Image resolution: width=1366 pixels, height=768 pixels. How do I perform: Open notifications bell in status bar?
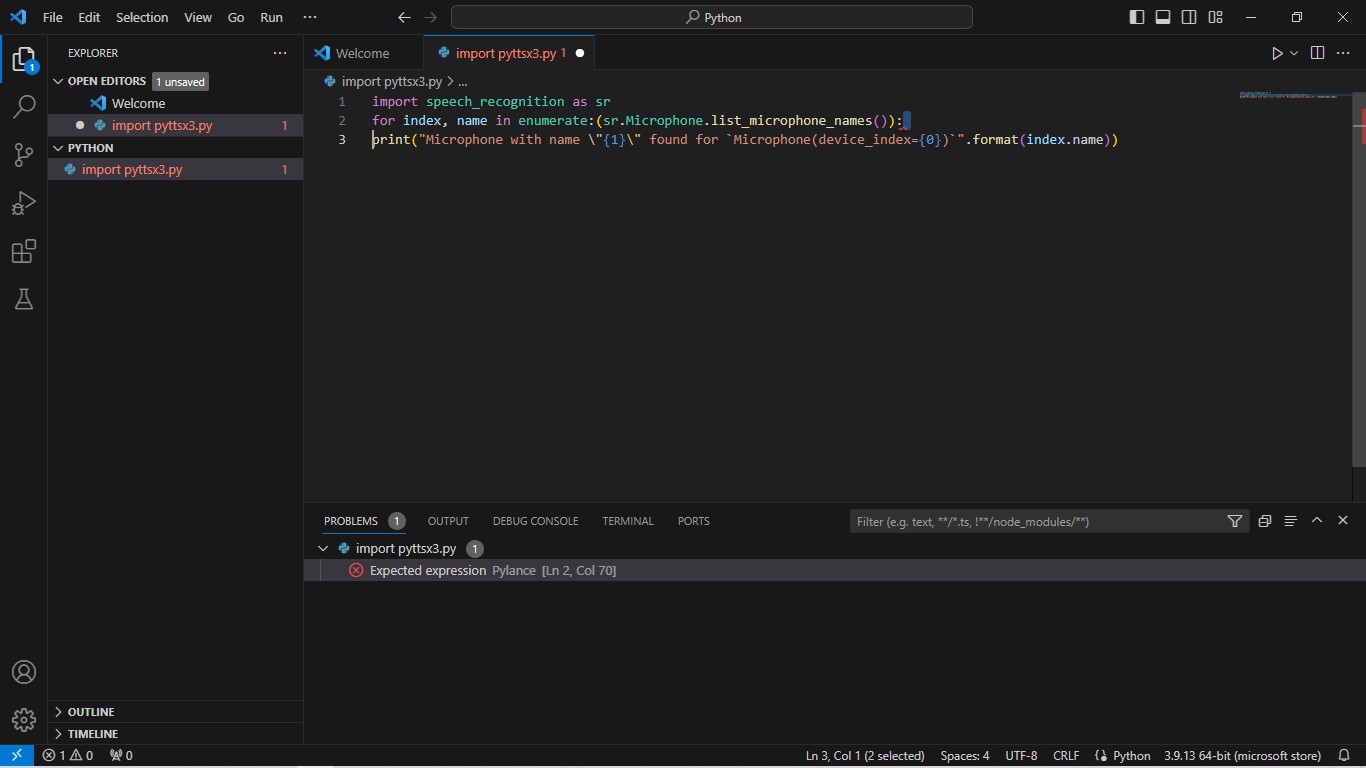(x=1343, y=756)
